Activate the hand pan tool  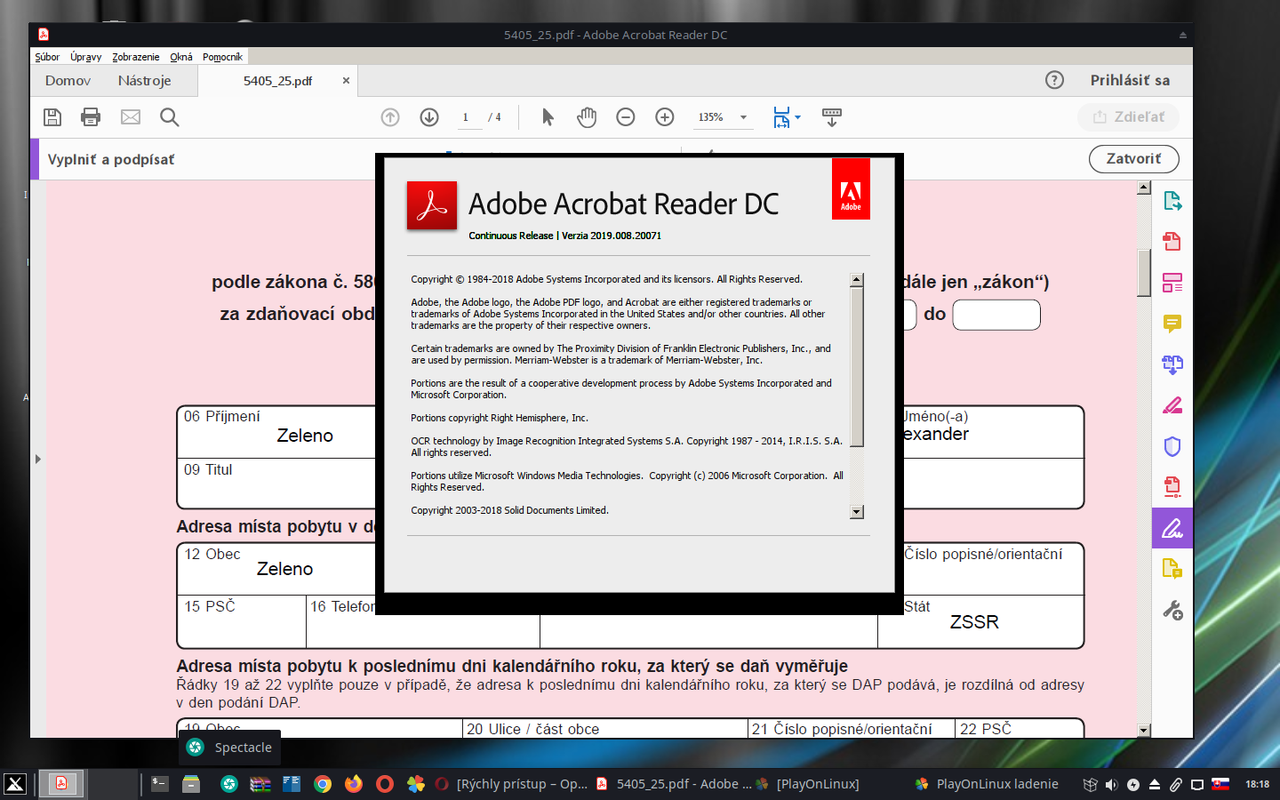(586, 117)
